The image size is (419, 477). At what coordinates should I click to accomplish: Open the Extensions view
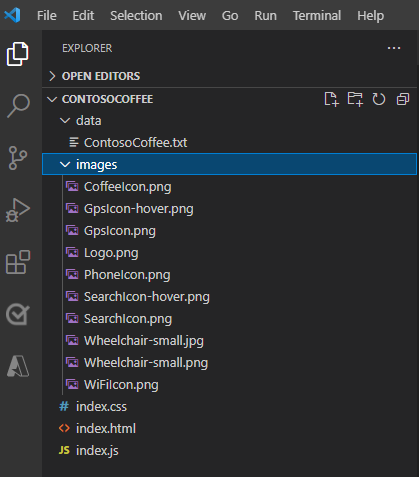18,262
